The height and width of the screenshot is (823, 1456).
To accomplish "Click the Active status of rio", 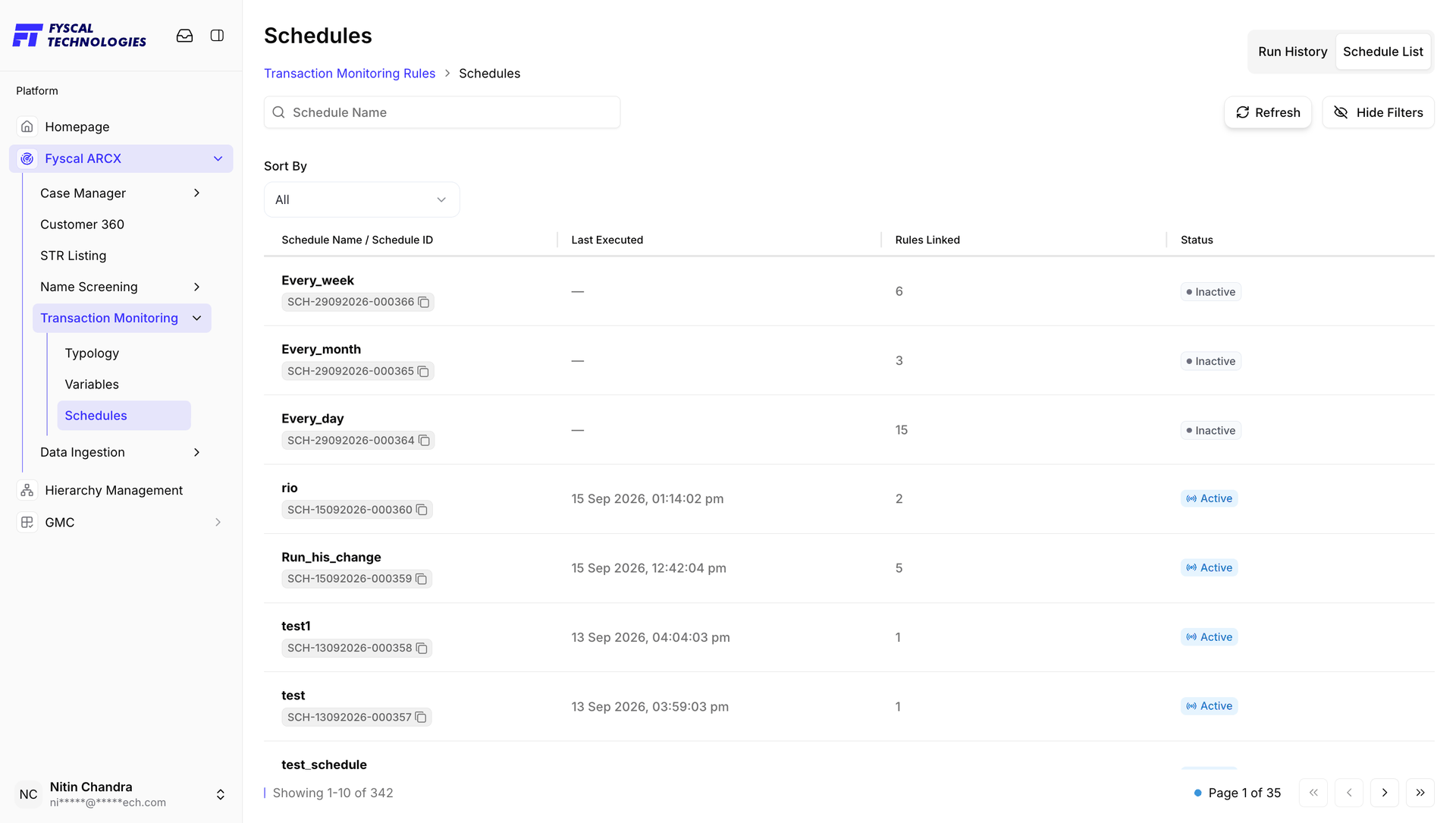I will coord(1209,498).
